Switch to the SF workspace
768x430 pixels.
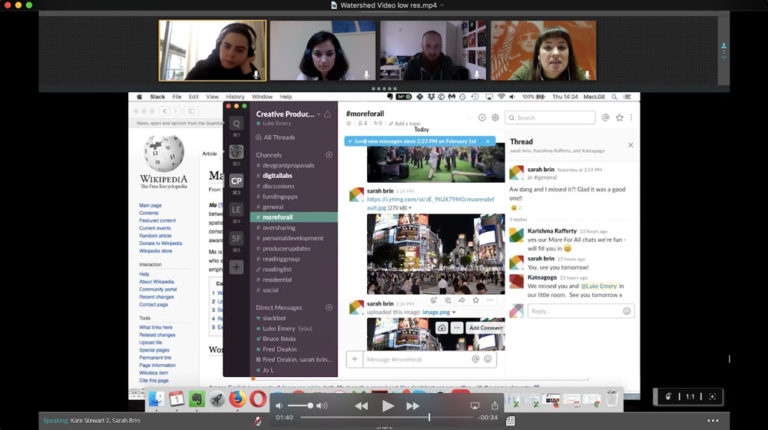(236, 238)
